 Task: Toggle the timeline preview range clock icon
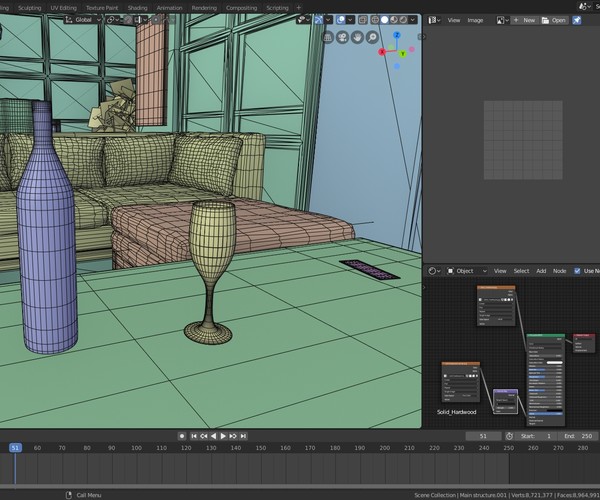pos(509,436)
